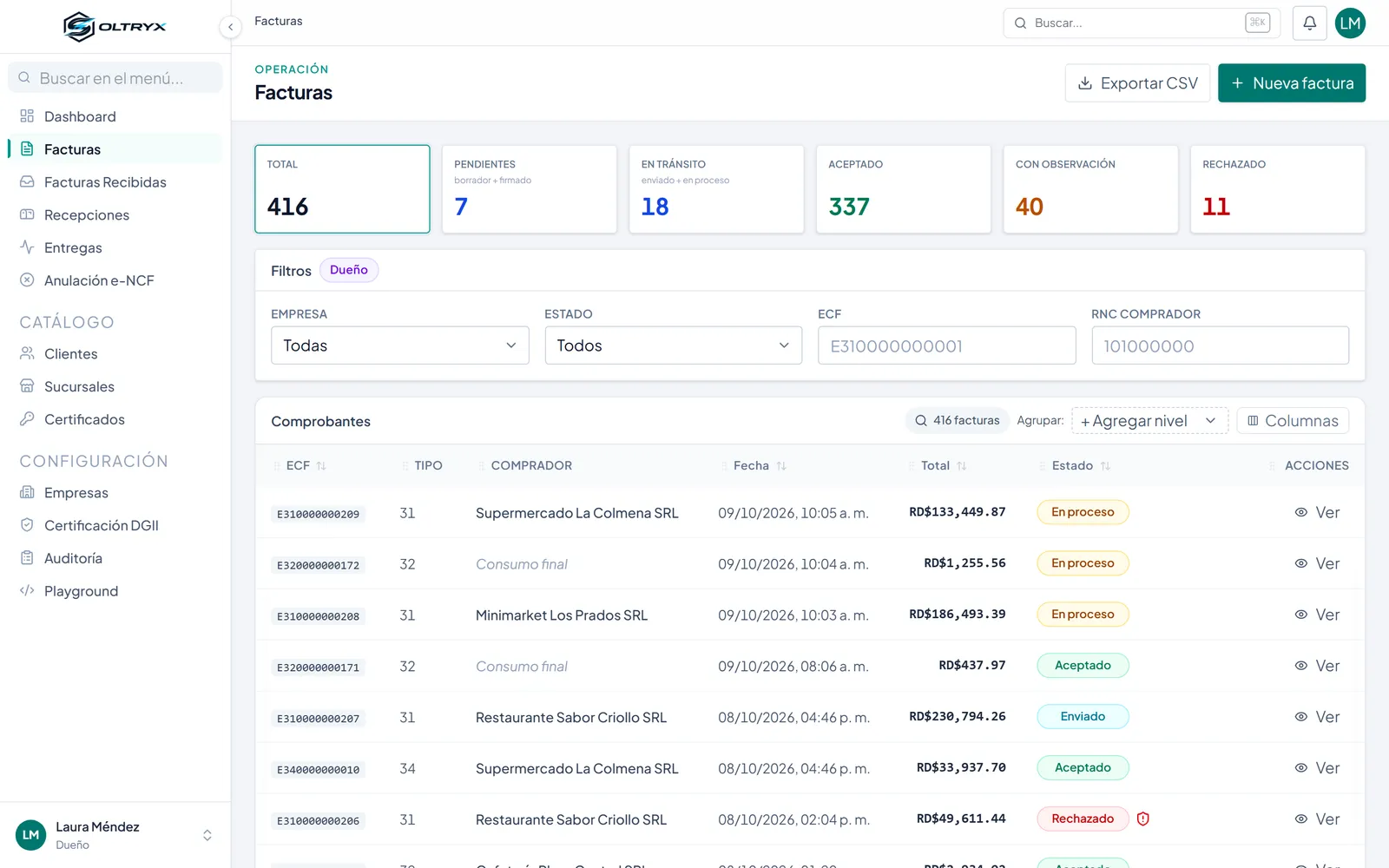
Task: Click the Exportar CSV button
Action: [1137, 83]
